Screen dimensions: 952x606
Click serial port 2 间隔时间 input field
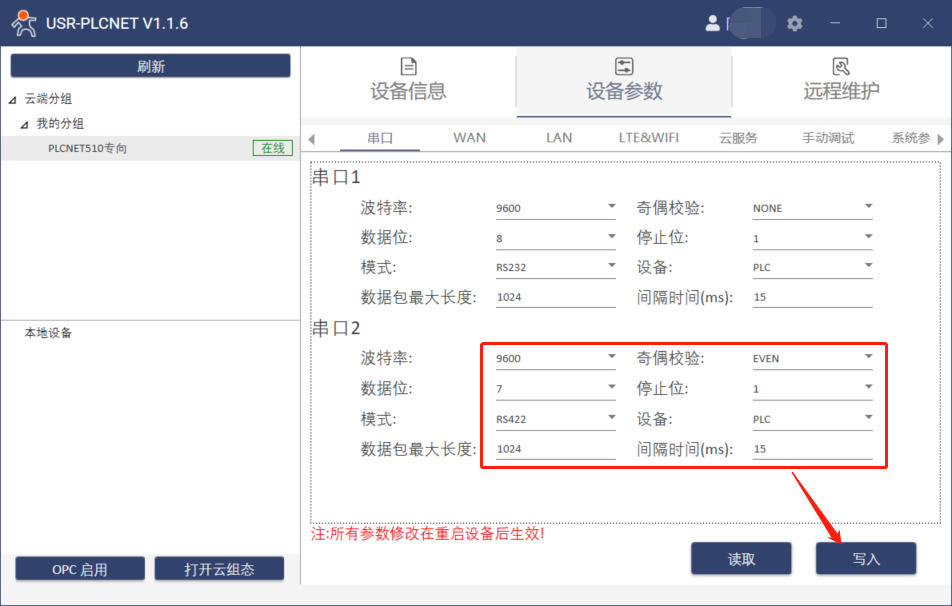point(810,449)
